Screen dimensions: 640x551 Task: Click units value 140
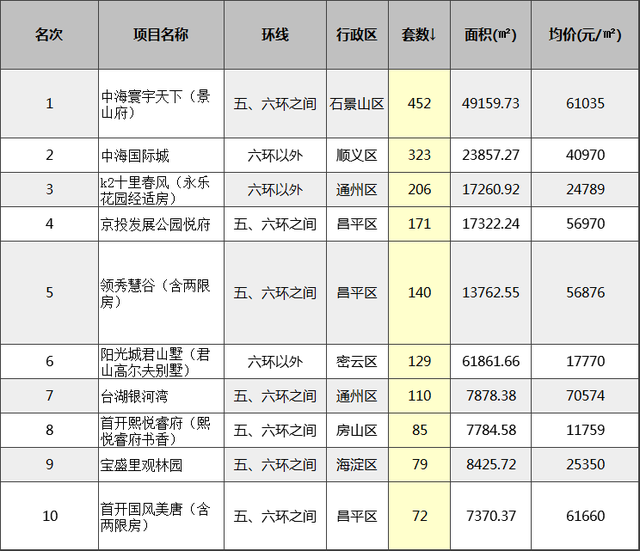(x=419, y=293)
